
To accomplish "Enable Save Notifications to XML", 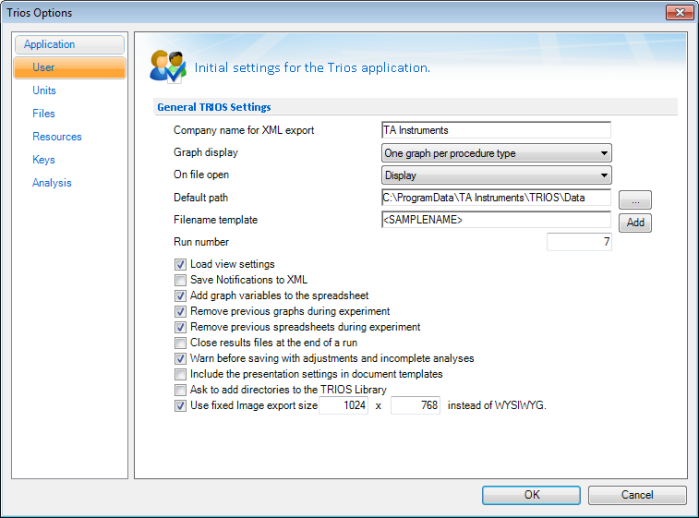I will 180,280.
